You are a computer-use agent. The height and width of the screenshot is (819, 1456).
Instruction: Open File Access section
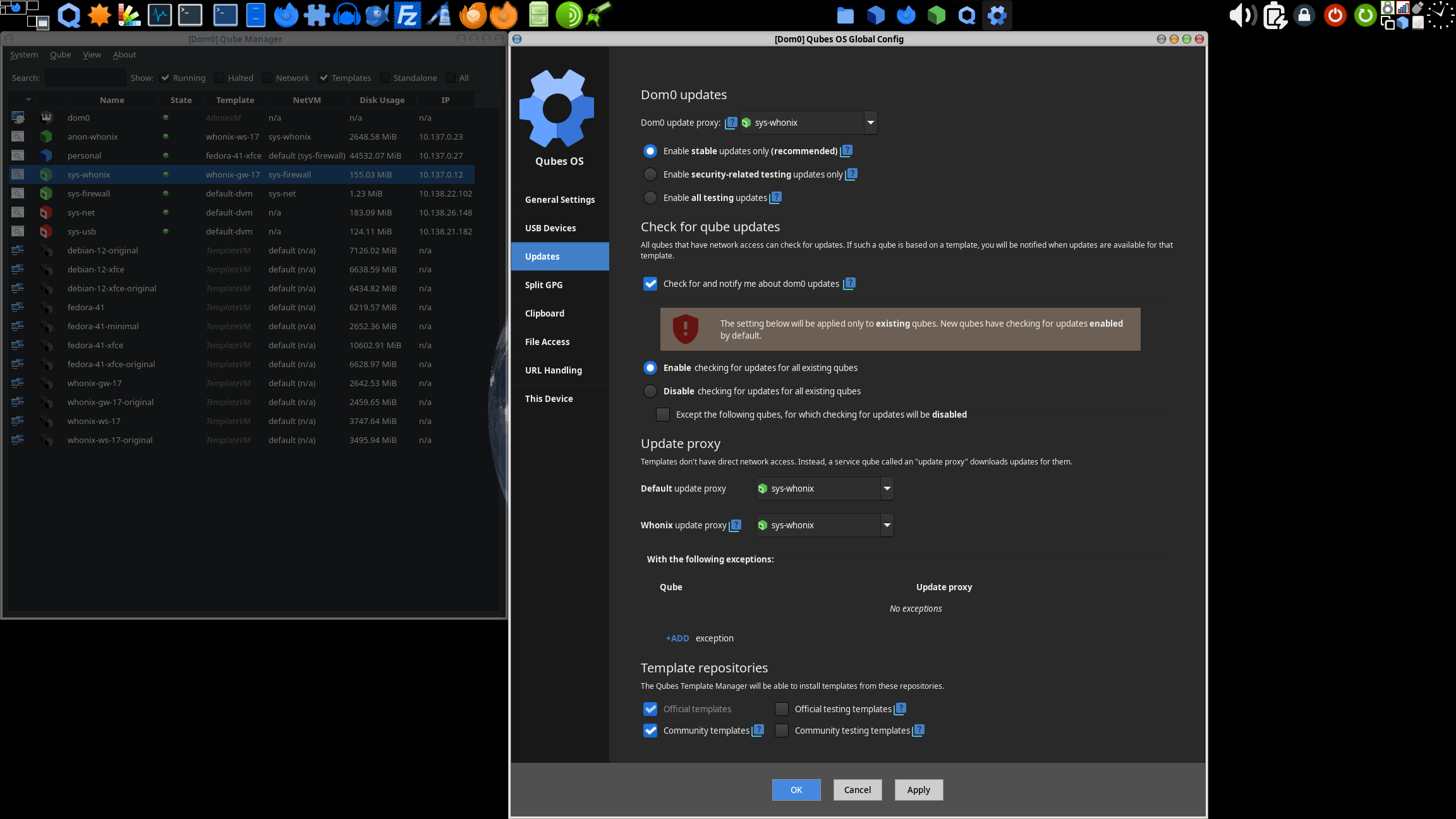(x=560, y=342)
